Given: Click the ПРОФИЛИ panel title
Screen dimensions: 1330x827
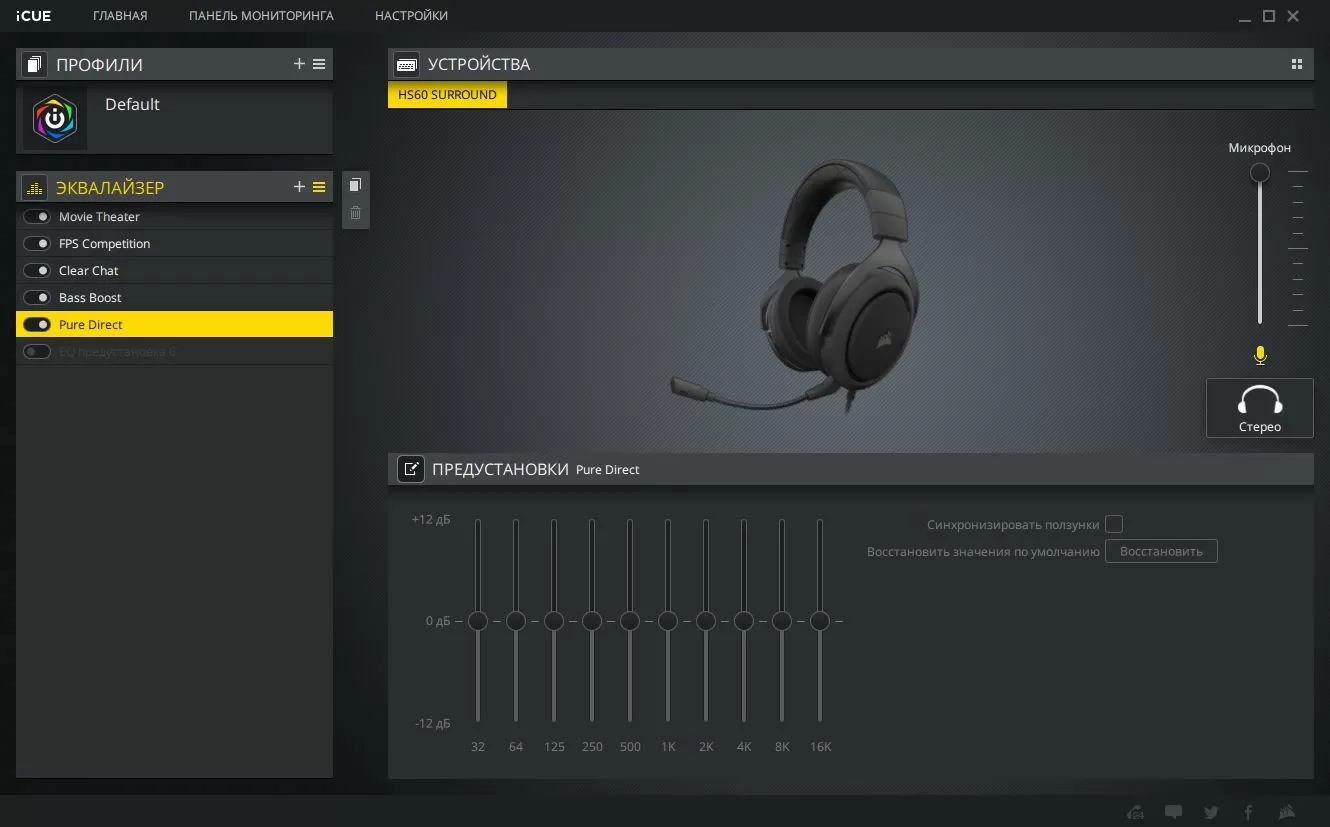Looking at the screenshot, I should point(99,64).
